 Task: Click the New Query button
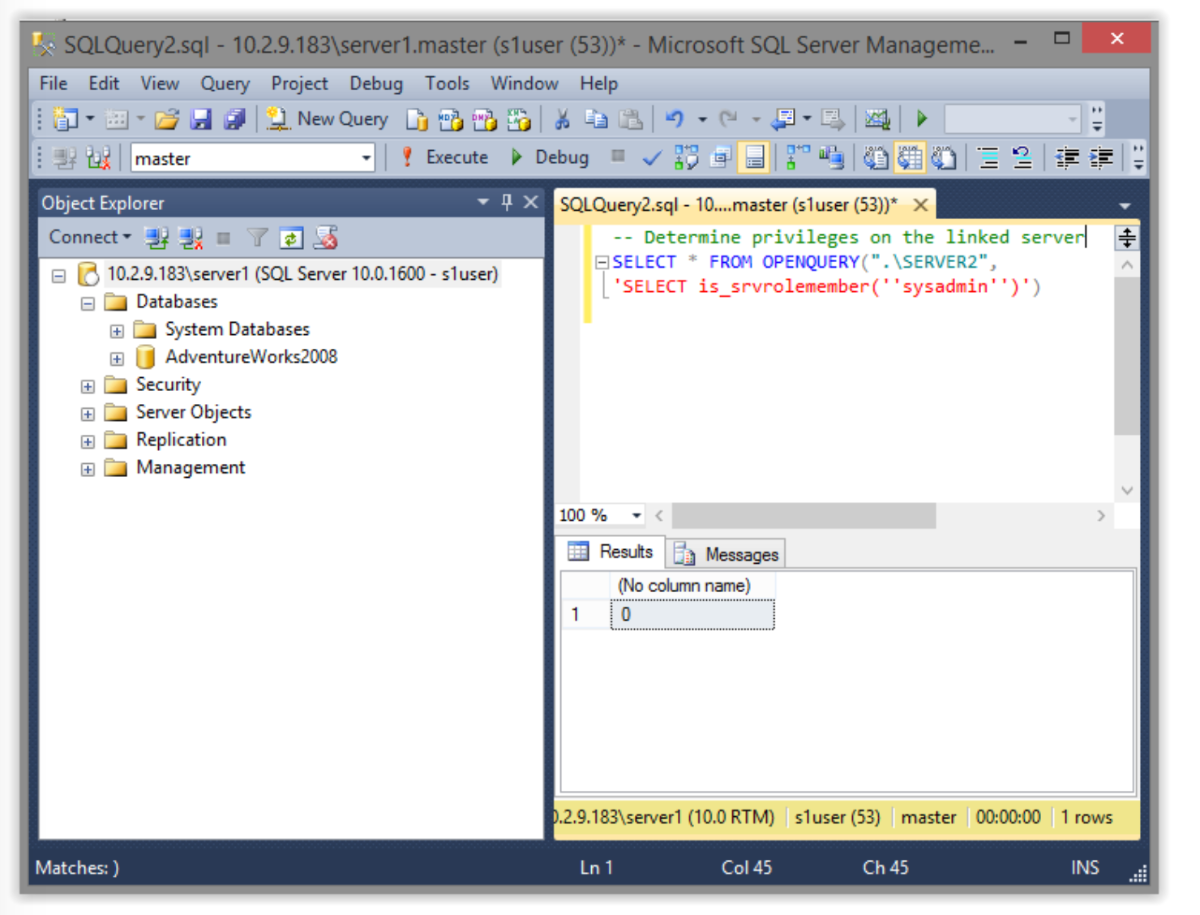click(327, 119)
